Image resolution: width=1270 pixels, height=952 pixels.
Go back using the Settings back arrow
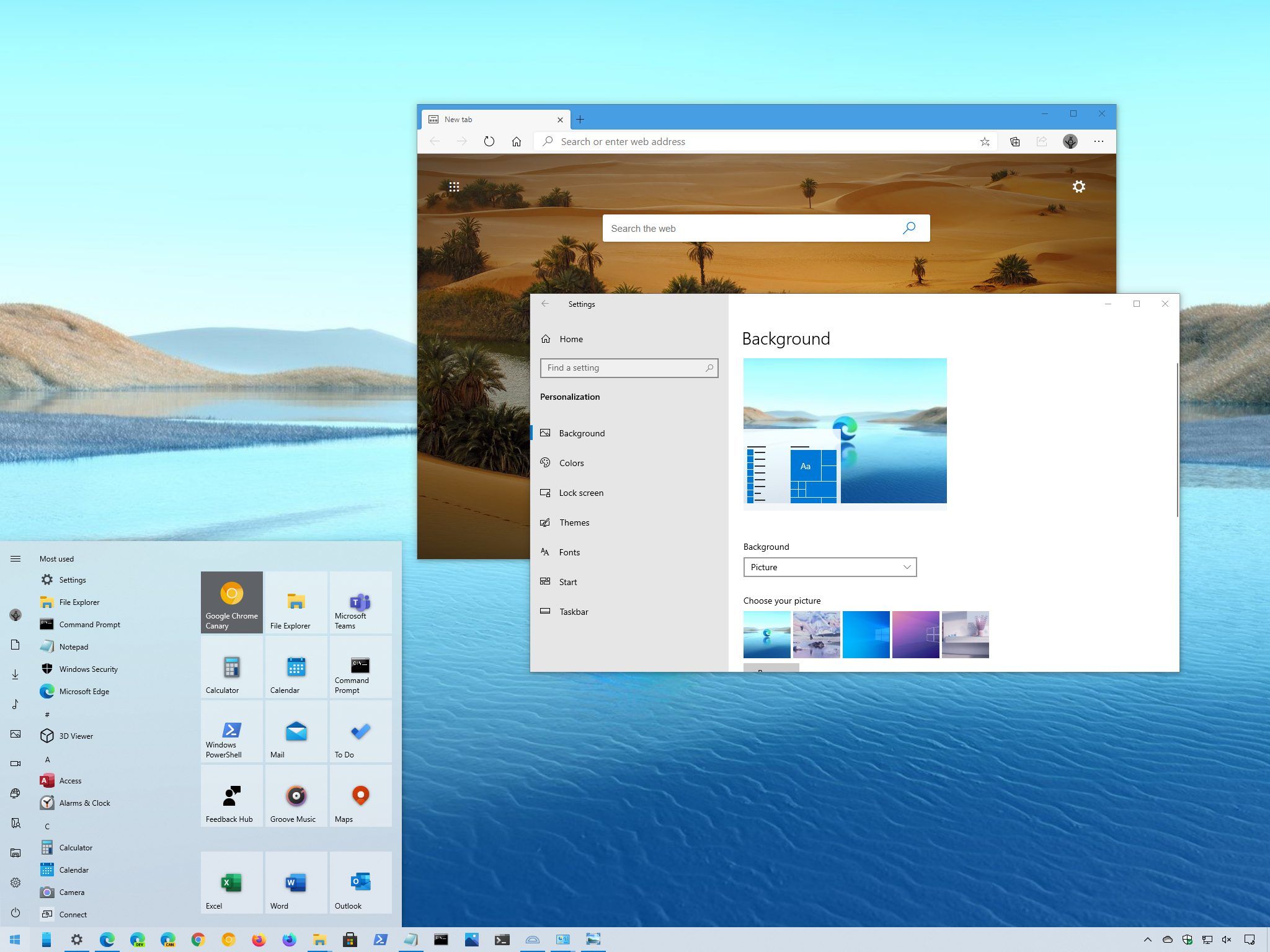(x=545, y=304)
